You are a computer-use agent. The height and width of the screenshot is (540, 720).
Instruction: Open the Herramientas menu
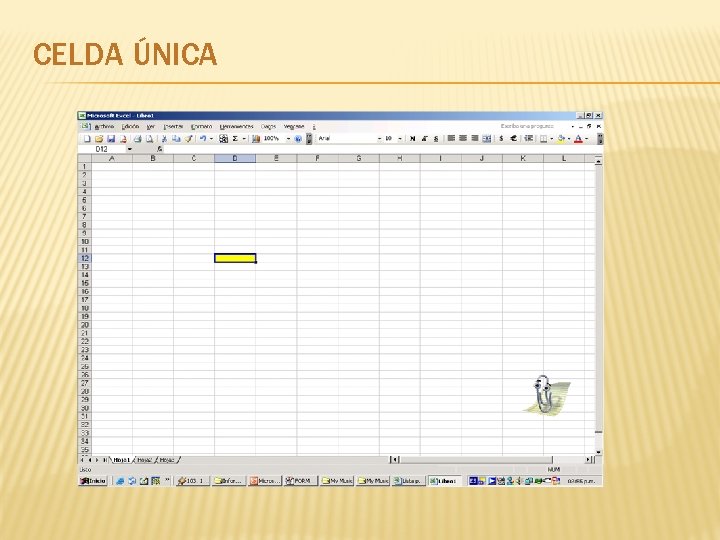coord(236,126)
